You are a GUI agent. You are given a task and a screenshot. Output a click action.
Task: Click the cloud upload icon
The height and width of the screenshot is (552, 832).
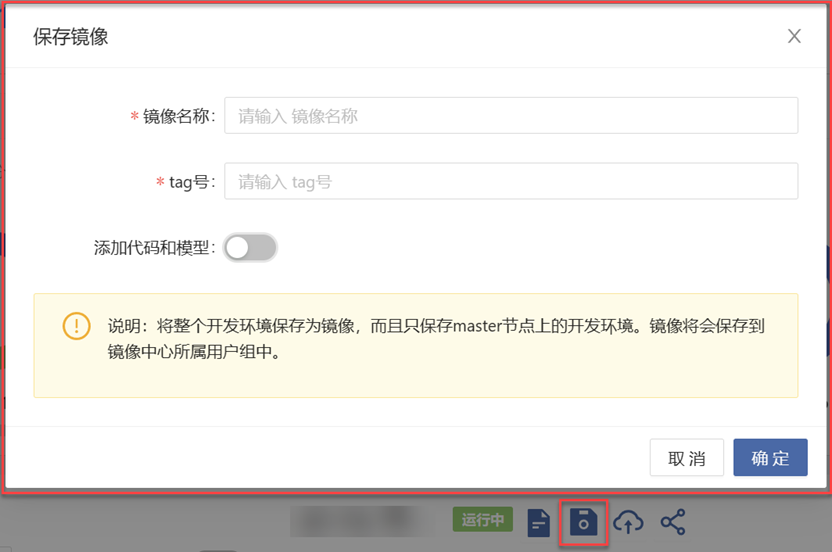[628, 522]
